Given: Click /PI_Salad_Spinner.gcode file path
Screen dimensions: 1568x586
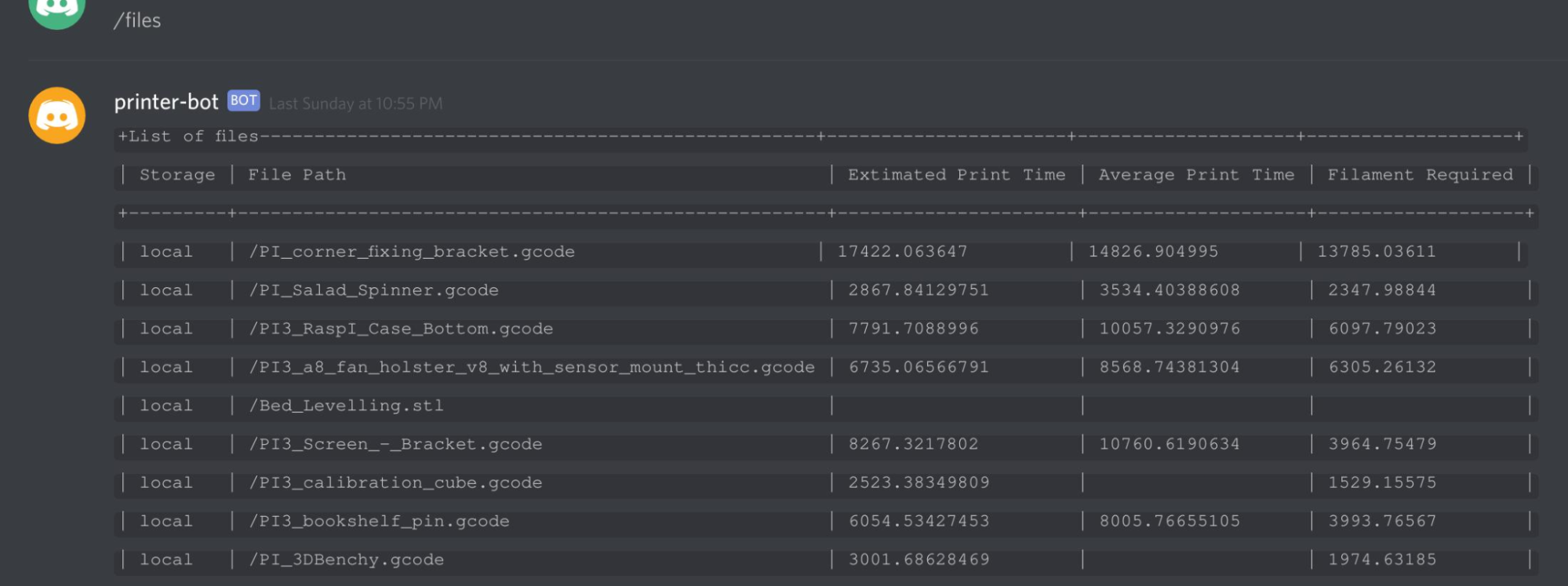Looking at the screenshot, I should (x=373, y=290).
